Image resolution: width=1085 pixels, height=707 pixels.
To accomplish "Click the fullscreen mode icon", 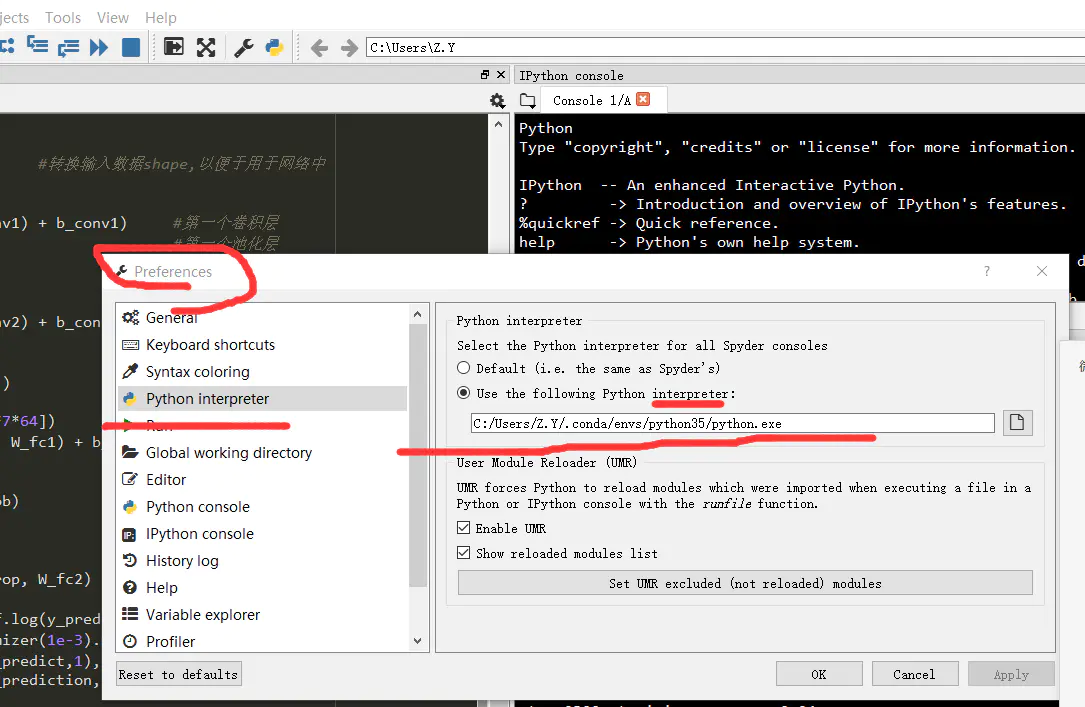I will coord(206,47).
